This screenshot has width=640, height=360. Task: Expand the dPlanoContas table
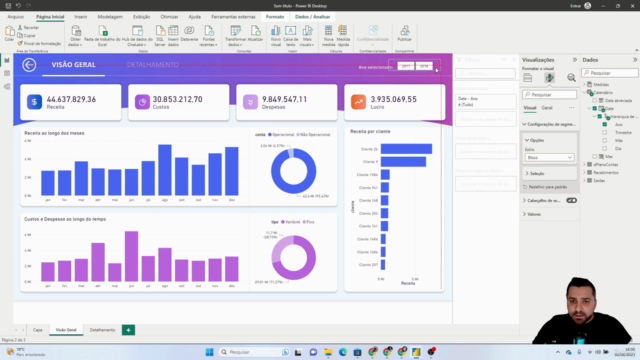click(584, 164)
